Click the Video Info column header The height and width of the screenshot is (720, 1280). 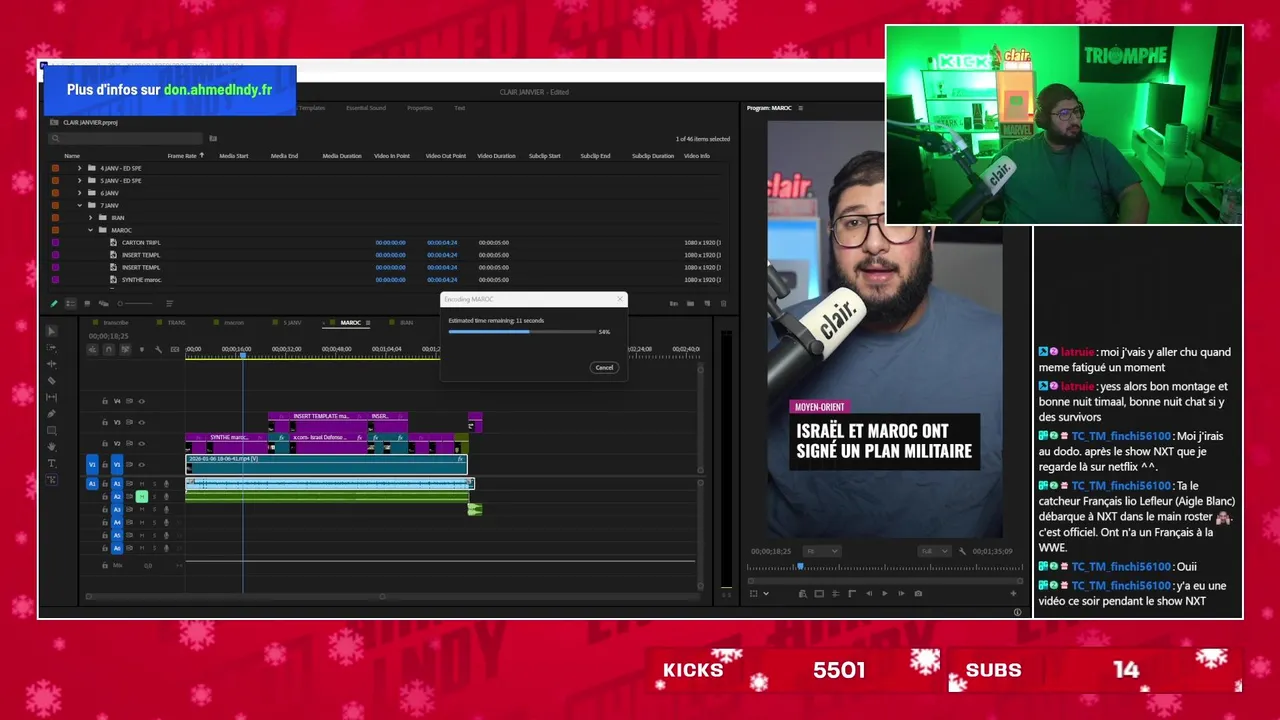pos(697,156)
